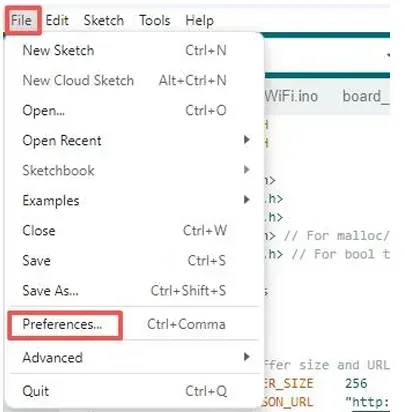Choose Save As... option
The height and width of the screenshot is (412, 405).
click(133, 290)
